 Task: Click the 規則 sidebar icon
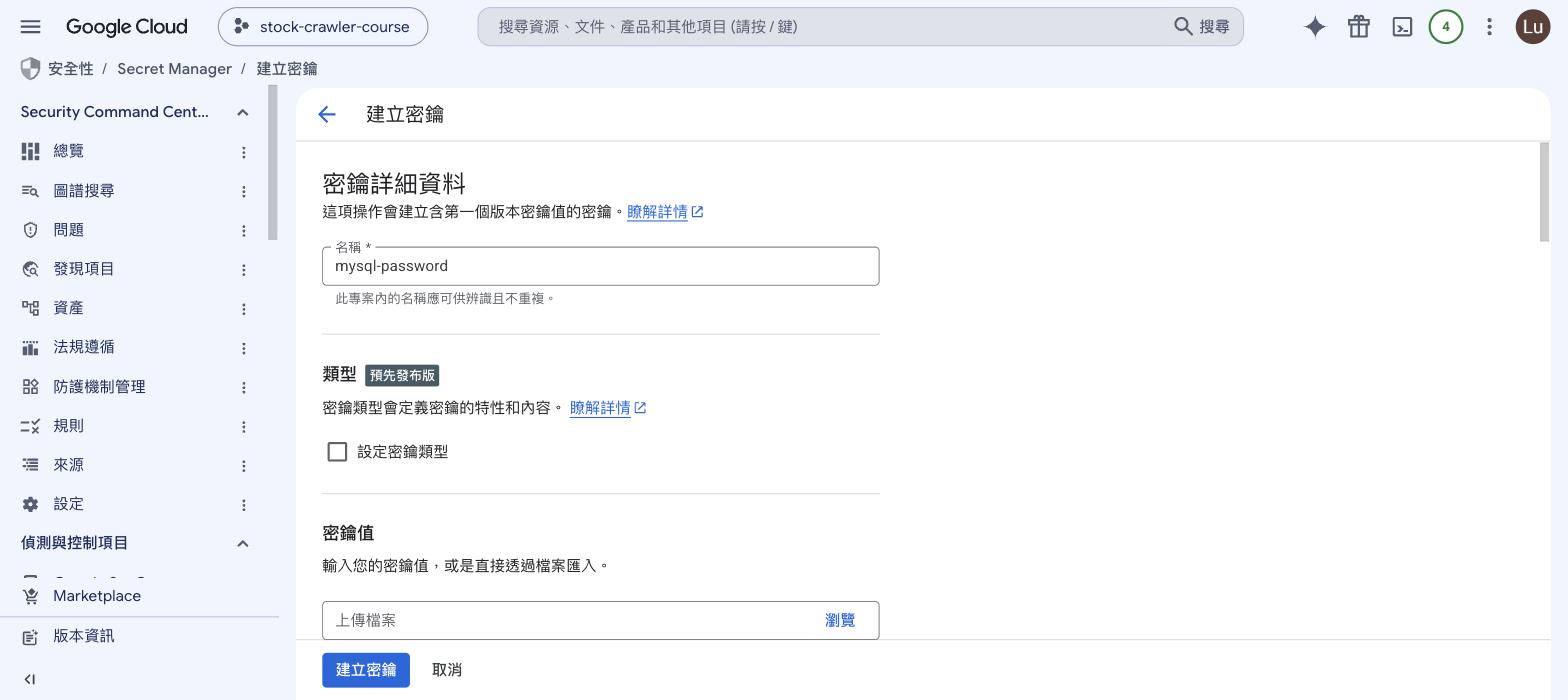click(30, 426)
